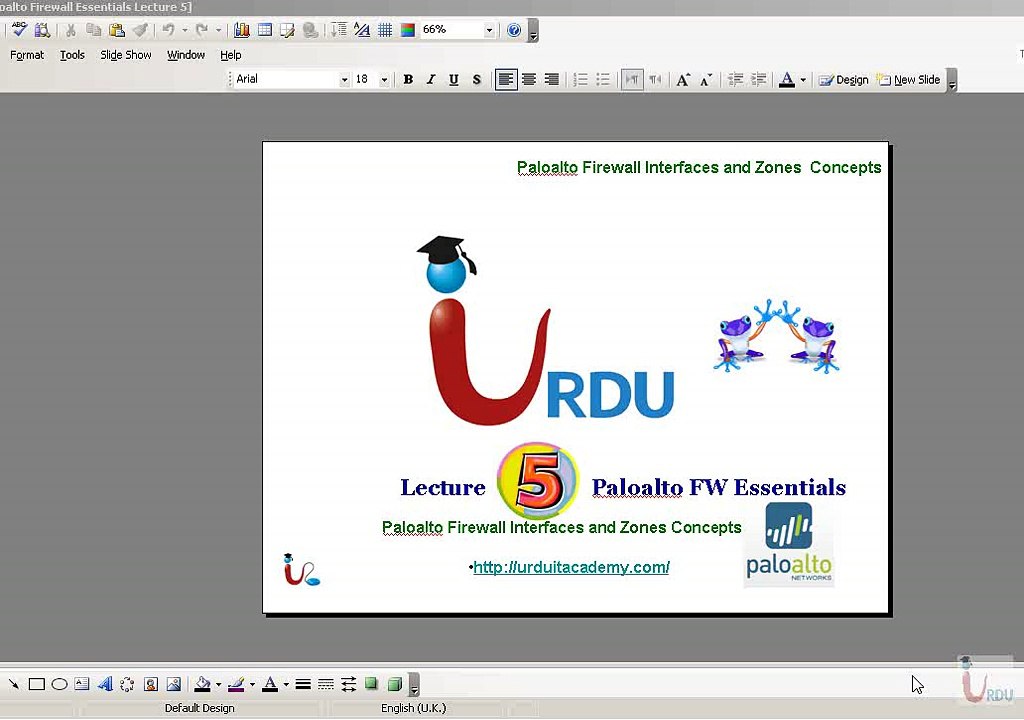
Task: Open Microsoft PowerPoint Help
Action: 514,30
